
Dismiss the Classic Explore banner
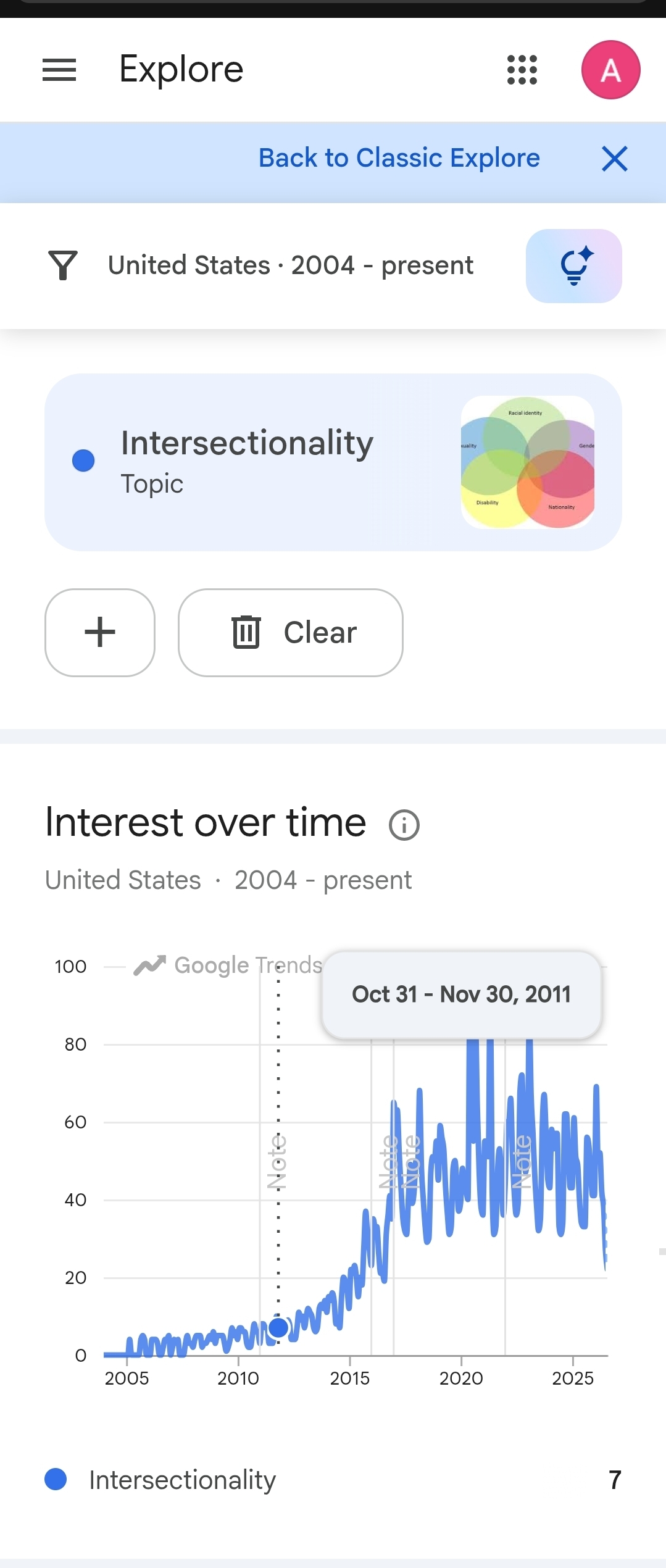pyautogui.click(x=615, y=159)
